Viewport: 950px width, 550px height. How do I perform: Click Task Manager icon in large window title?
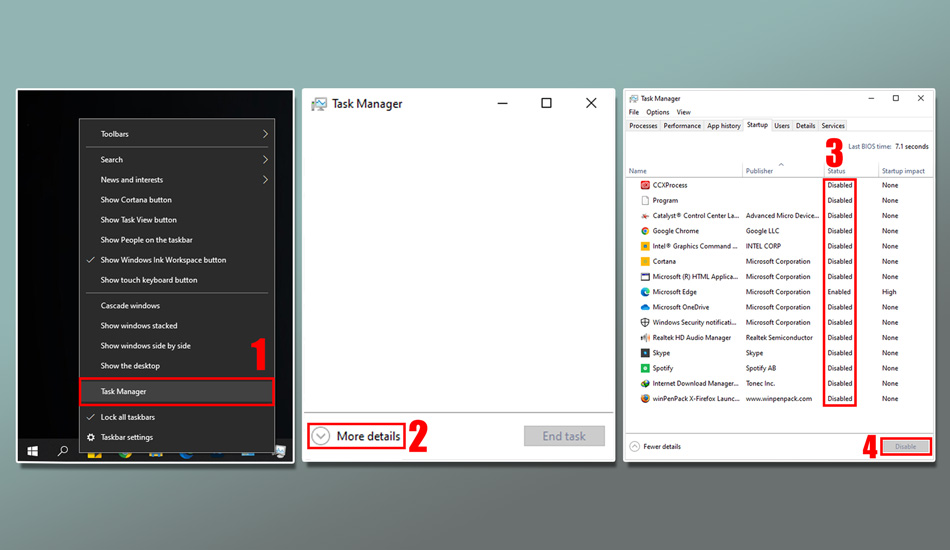(x=633, y=98)
